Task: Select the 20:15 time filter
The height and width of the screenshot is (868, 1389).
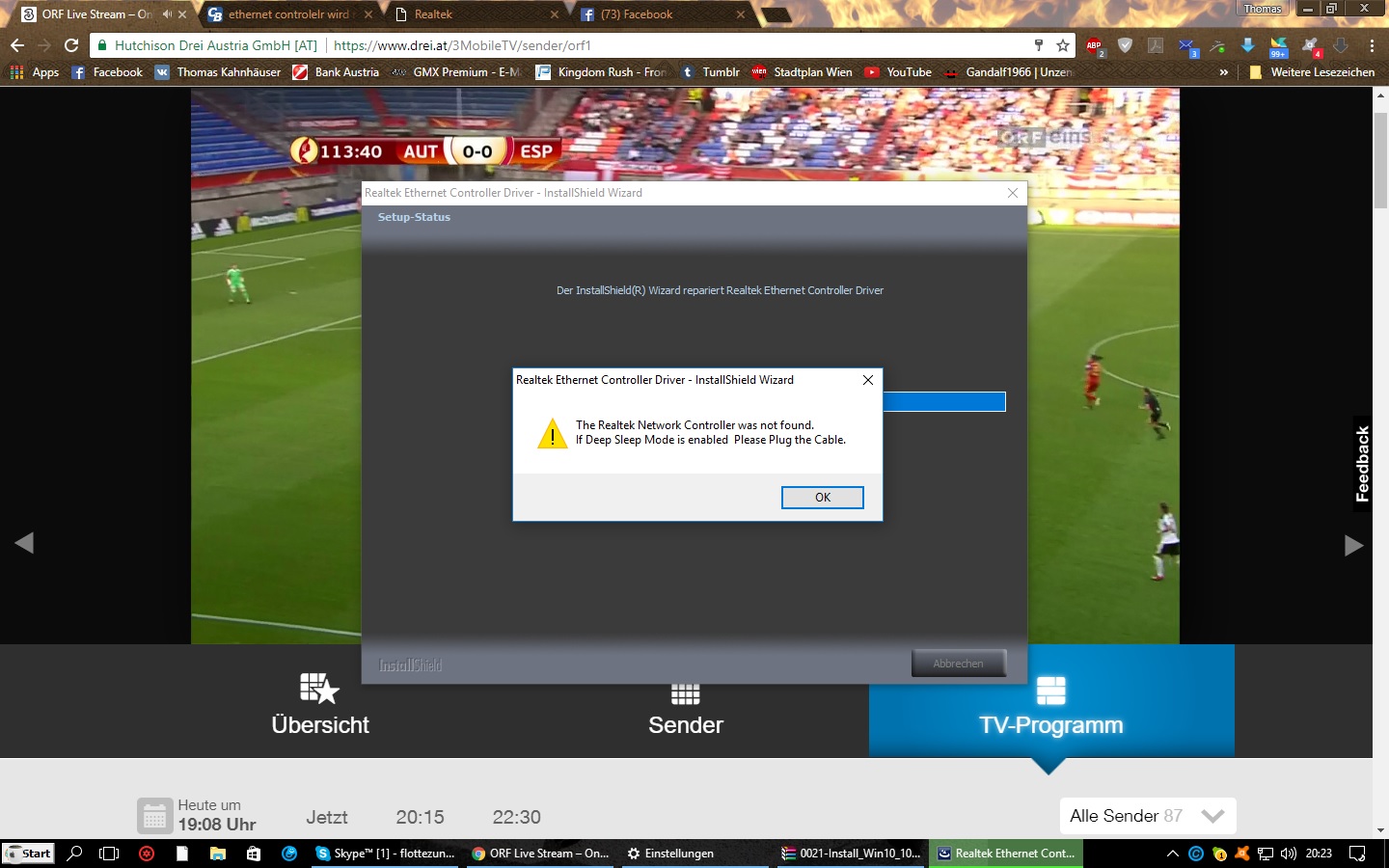Action: point(420,817)
